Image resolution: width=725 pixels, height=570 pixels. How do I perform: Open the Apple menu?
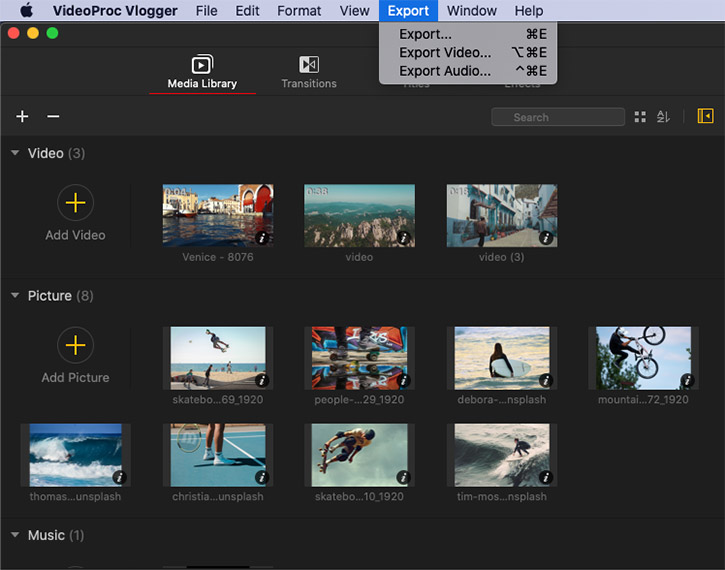tap(26, 11)
